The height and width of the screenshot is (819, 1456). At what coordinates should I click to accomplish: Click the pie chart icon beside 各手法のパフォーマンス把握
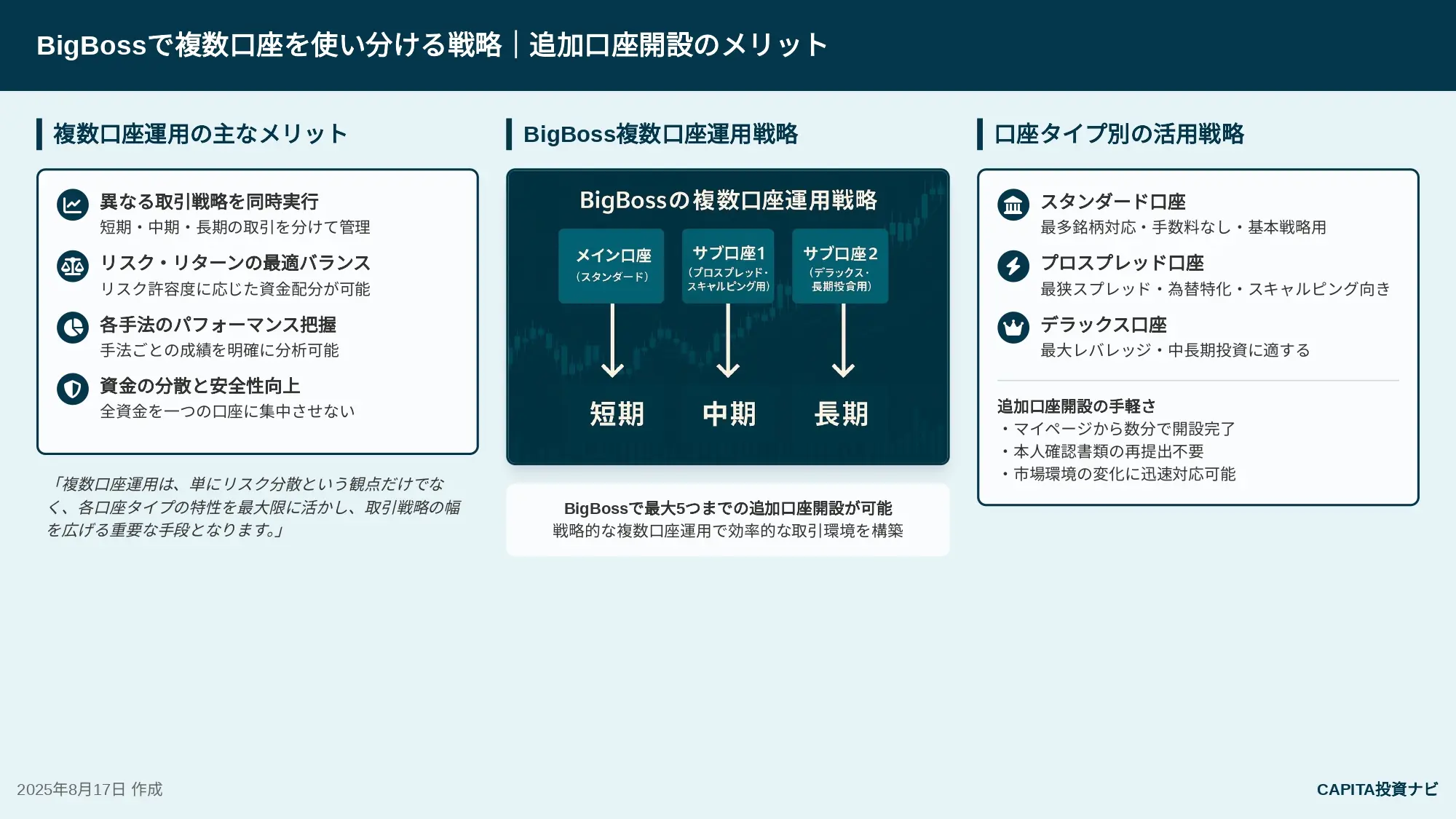[x=73, y=328]
